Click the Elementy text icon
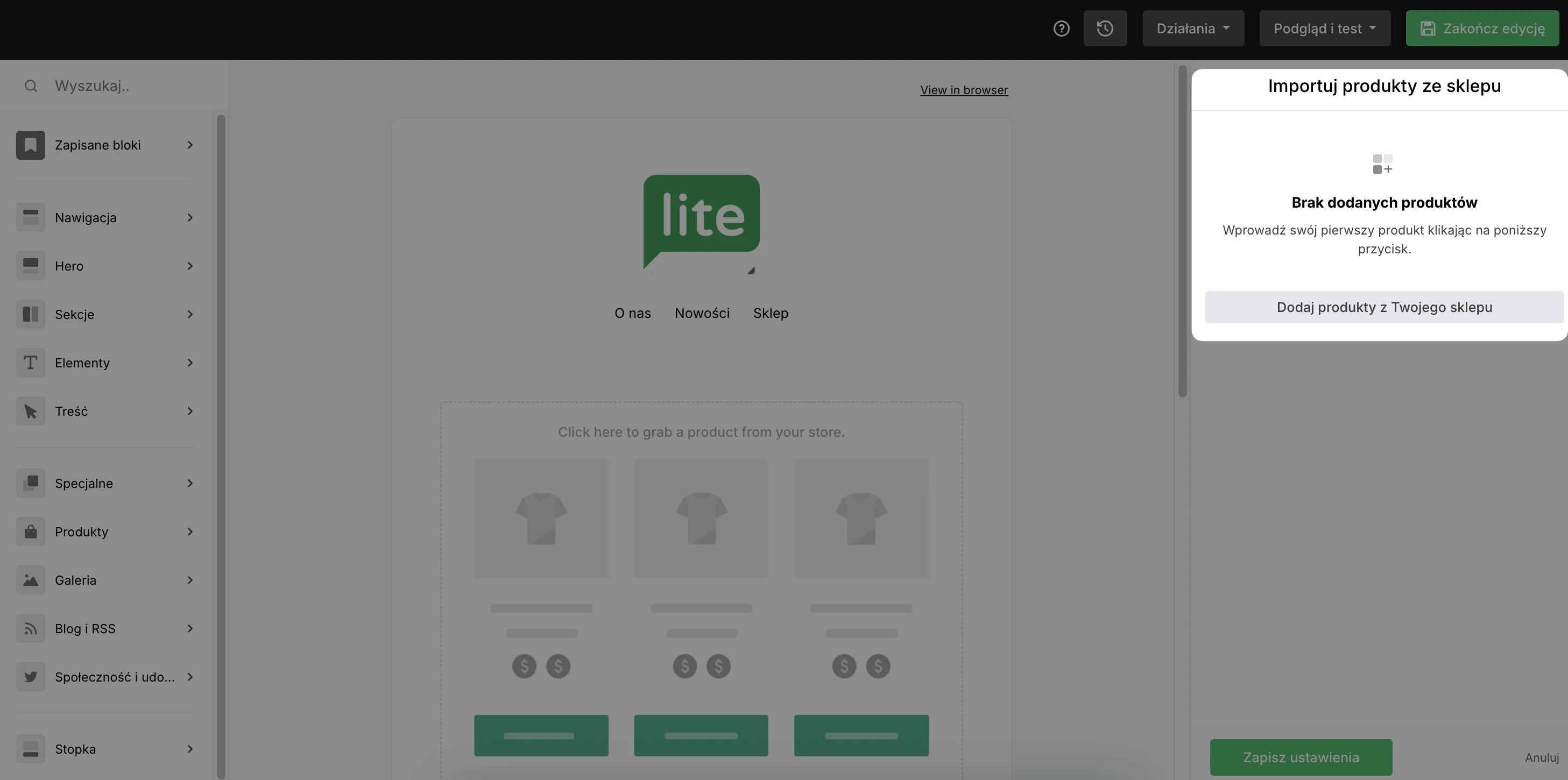The image size is (1568, 780). point(31,363)
